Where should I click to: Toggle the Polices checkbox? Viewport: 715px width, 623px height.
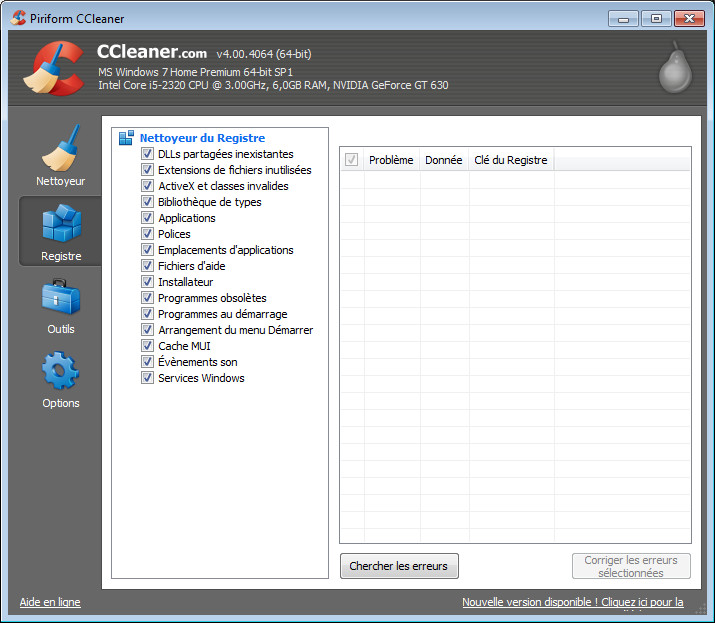click(x=147, y=234)
